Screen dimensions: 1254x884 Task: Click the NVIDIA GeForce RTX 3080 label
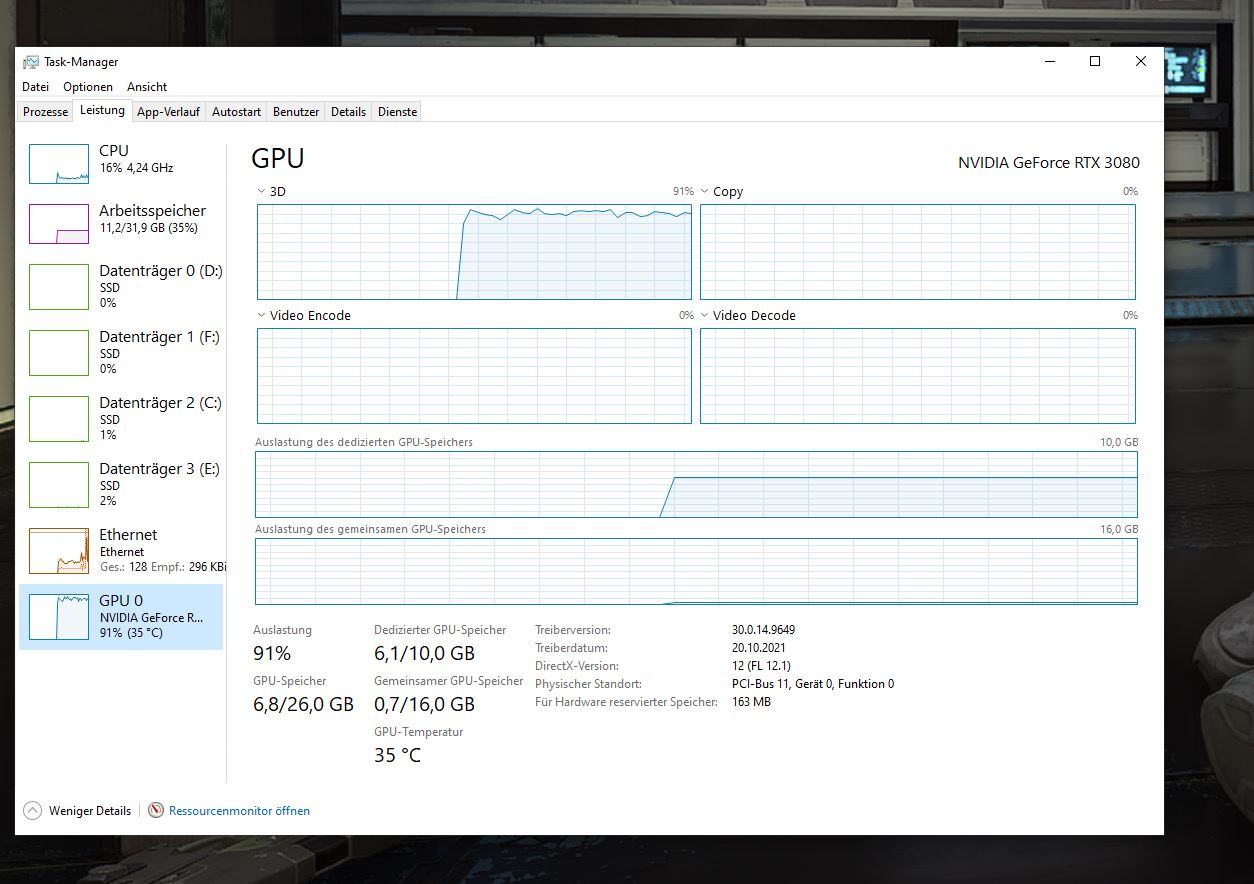[x=1049, y=163]
